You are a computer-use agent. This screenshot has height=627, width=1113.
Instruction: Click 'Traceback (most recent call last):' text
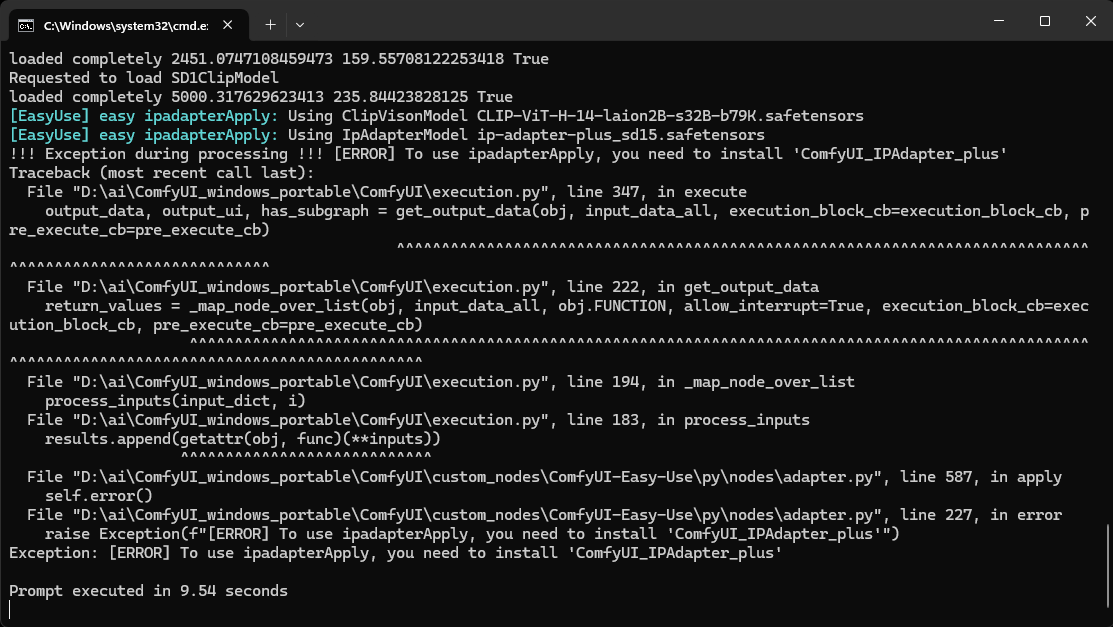point(146,173)
